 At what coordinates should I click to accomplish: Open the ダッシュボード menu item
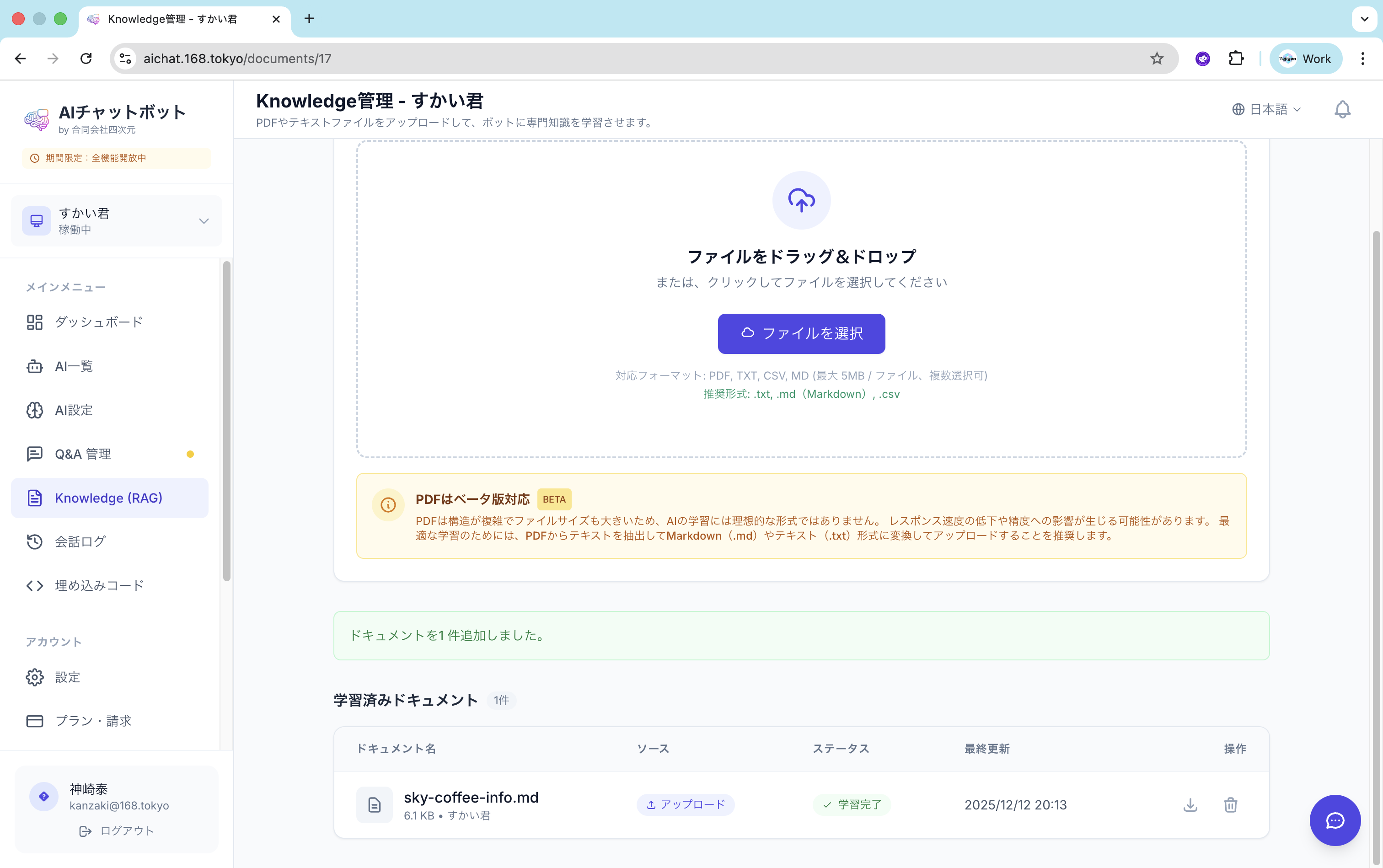click(98, 322)
